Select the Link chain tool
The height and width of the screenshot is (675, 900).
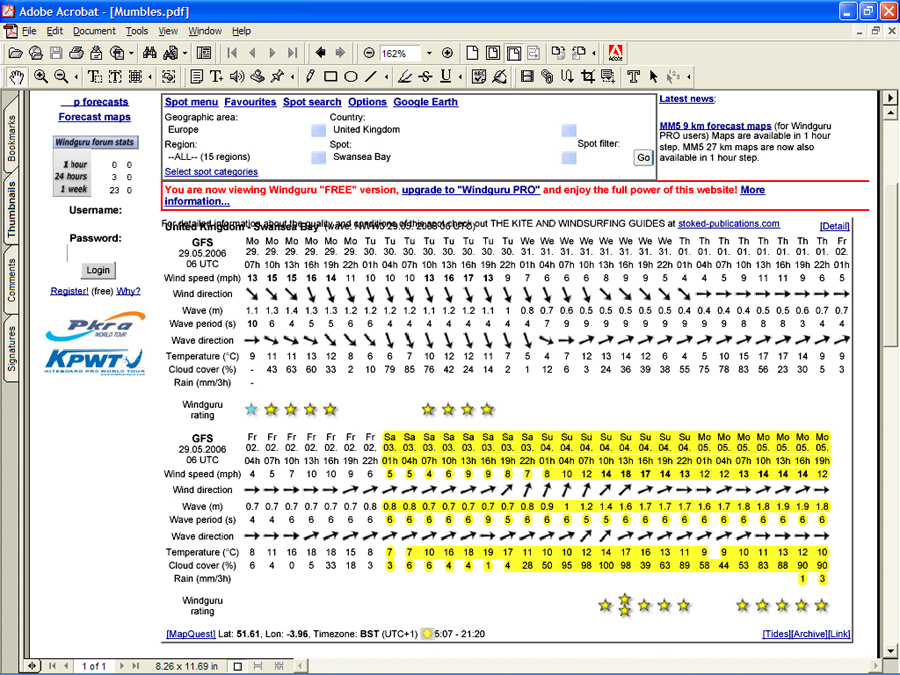(x=546, y=76)
